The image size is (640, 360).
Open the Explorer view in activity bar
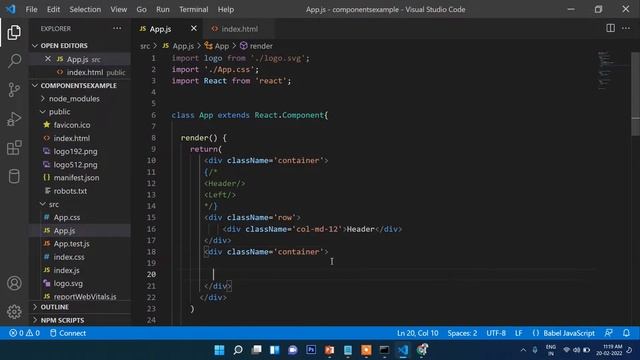coord(14,32)
